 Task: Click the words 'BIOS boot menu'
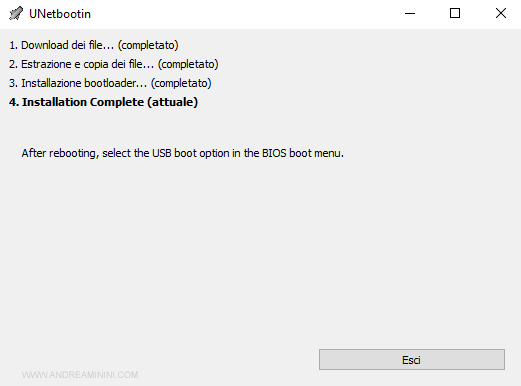(x=302, y=153)
